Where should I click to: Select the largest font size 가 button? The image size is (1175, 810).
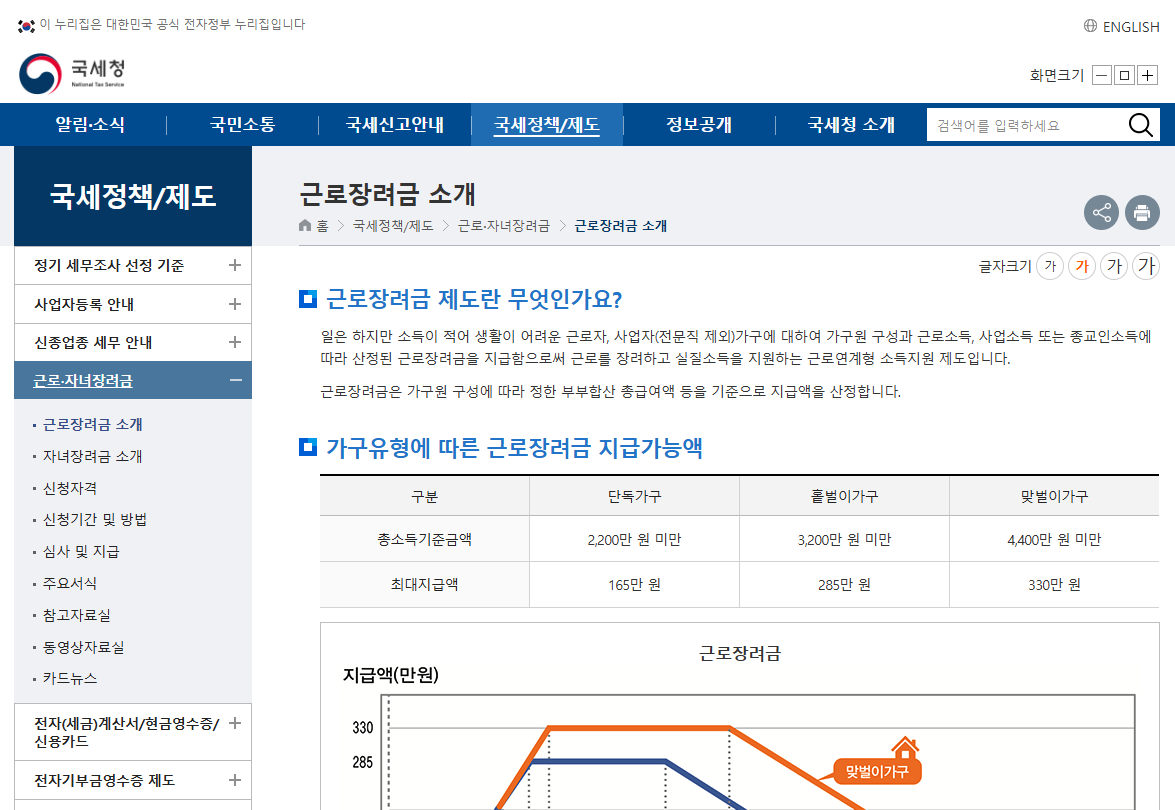click(1146, 266)
